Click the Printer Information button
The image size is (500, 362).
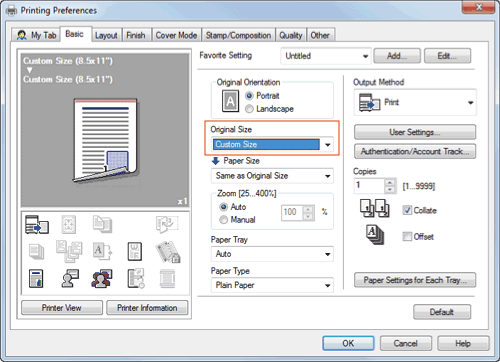click(147, 308)
